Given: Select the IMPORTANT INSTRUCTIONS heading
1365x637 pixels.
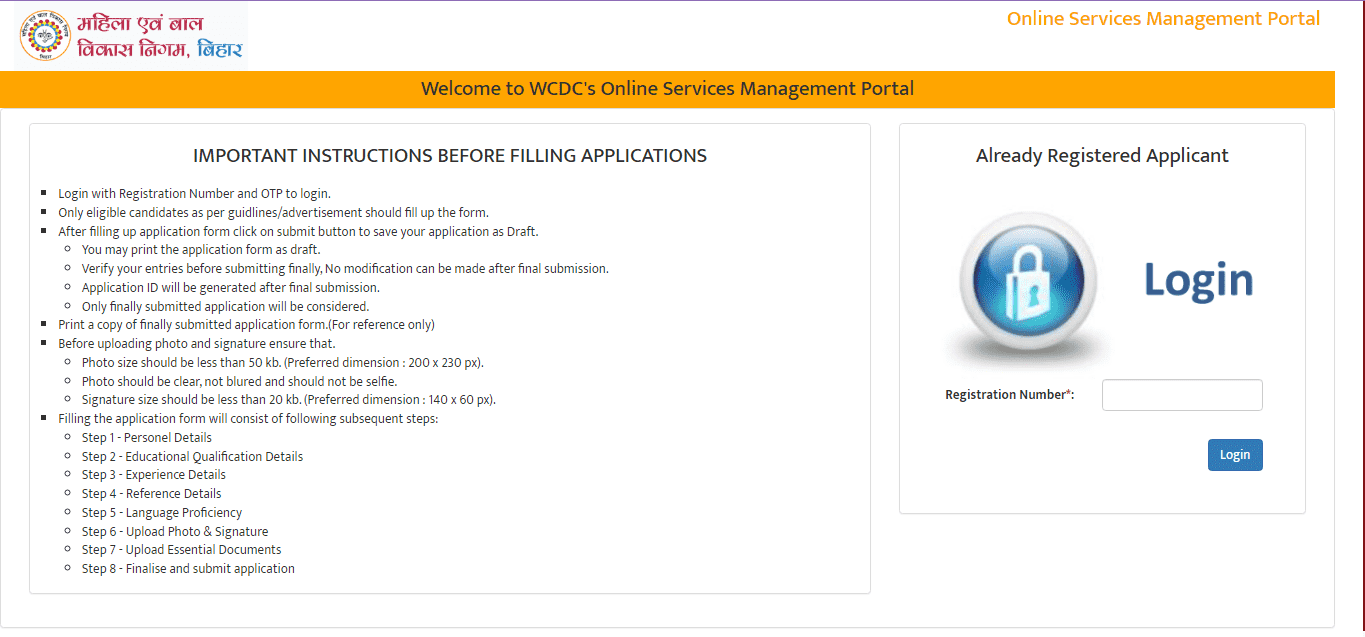Looking at the screenshot, I should tap(449, 156).
